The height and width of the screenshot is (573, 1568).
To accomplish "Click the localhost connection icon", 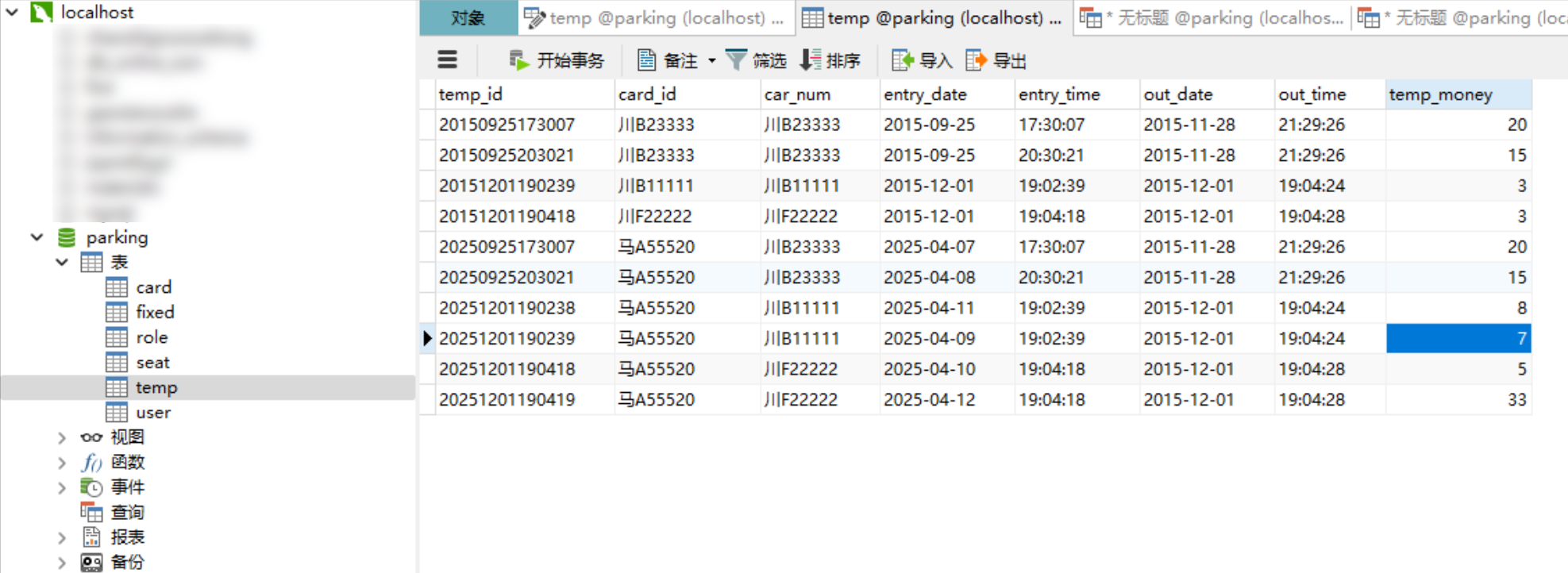I will (41, 12).
